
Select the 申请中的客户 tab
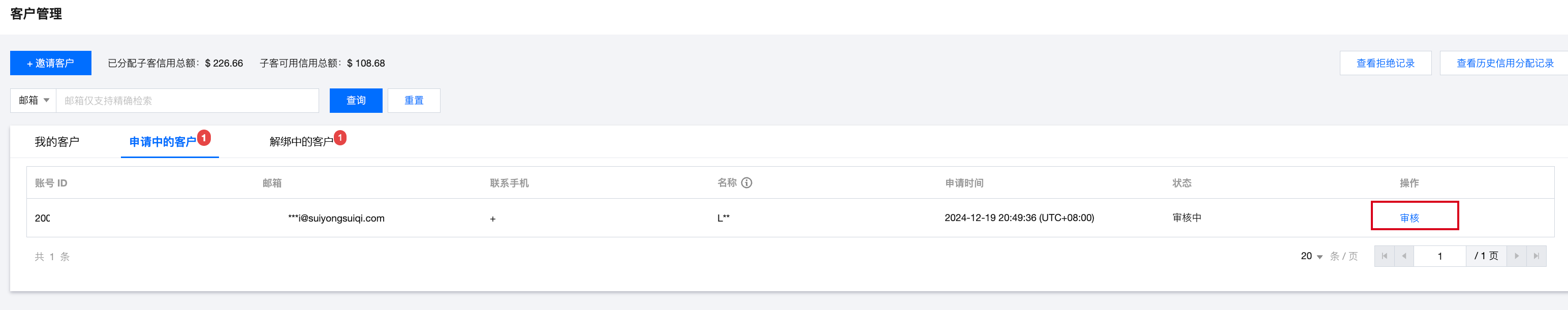click(163, 142)
